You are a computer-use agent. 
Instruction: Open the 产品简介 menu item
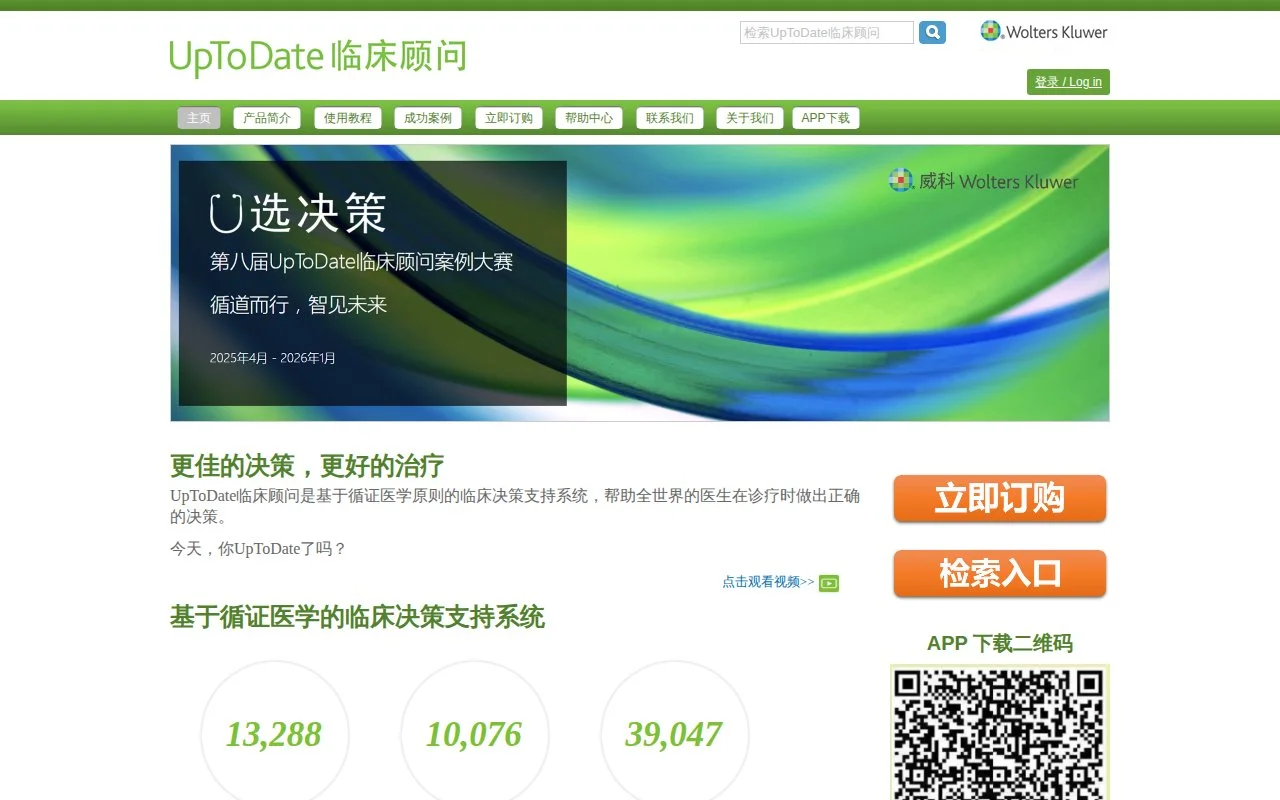click(x=267, y=118)
